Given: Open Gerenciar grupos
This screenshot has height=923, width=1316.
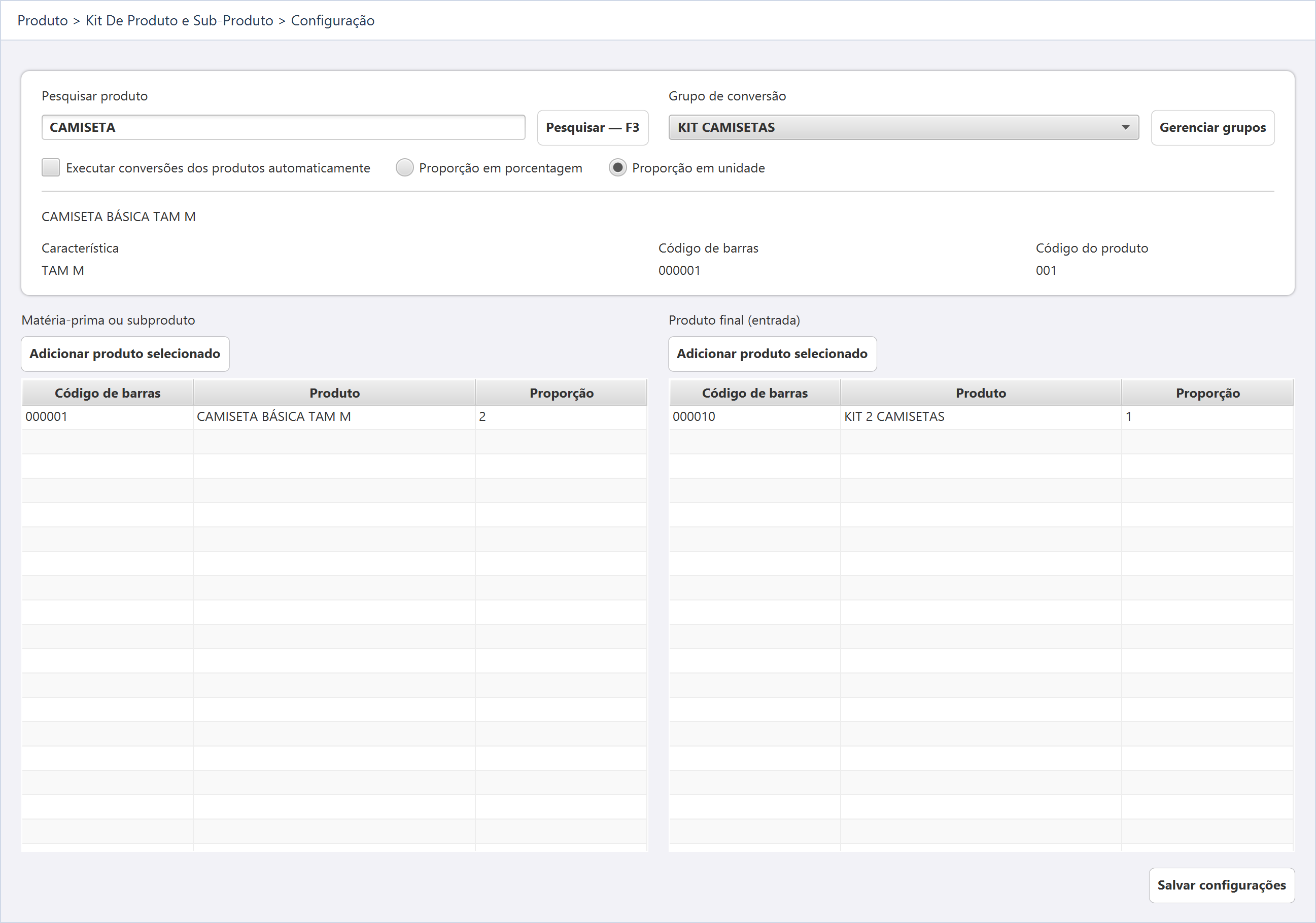Looking at the screenshot, I should (x=1213, y=128).
